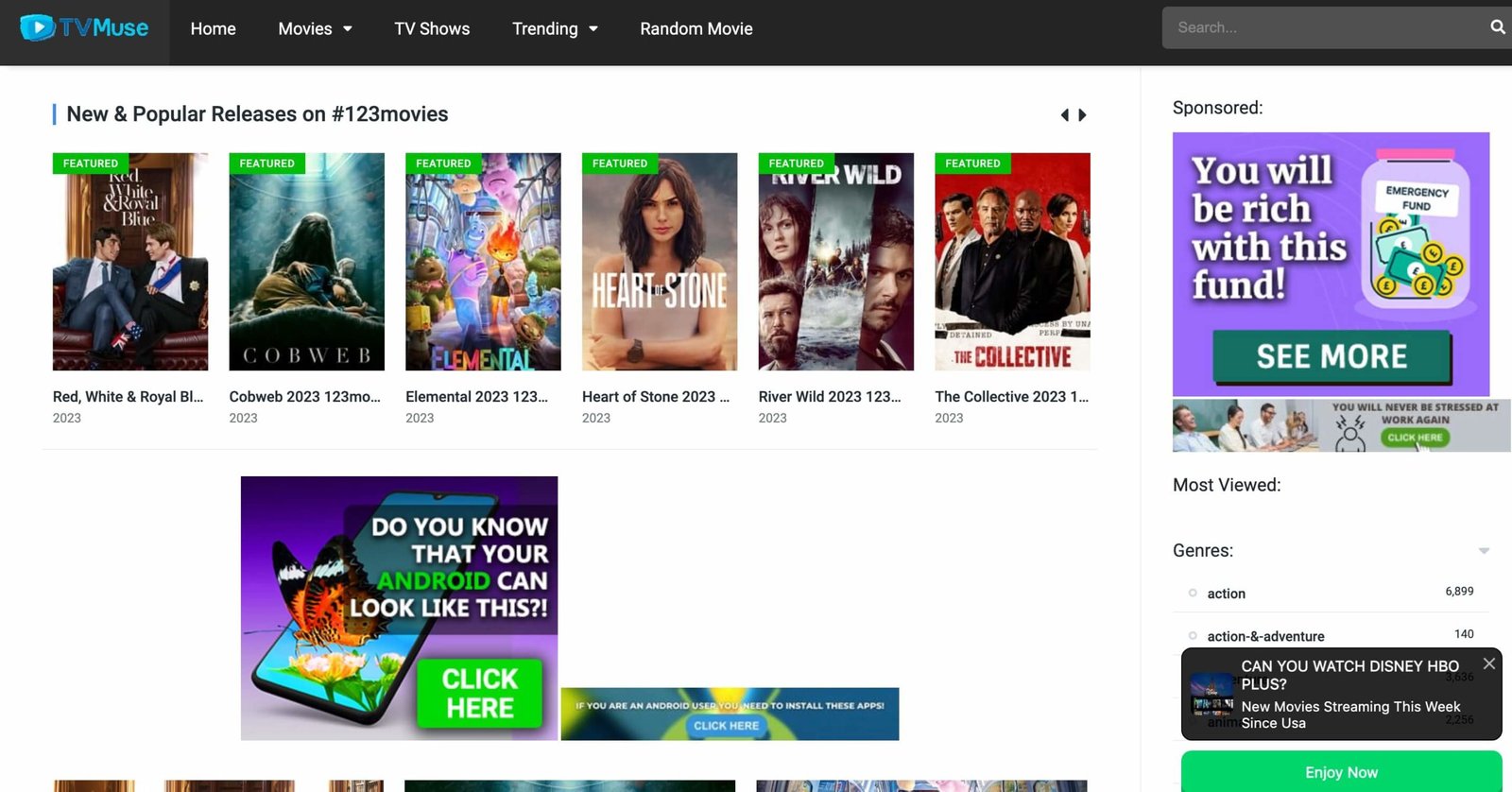This screenshot has height=792, width=1512.
Task: Open the Heart of Stone poster
Action: 660,262
